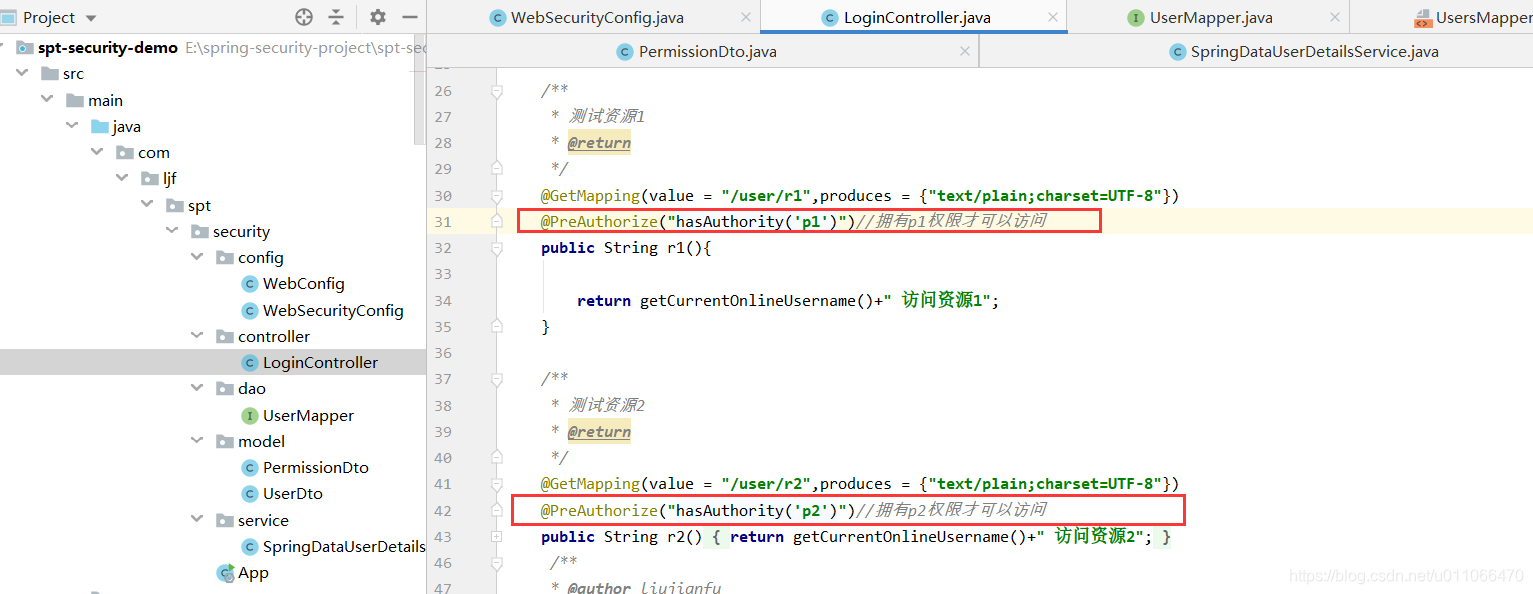Click the collapse all icon in Project panel
The width and height of the screenshot is (1533, 594).
coord(336,17)
